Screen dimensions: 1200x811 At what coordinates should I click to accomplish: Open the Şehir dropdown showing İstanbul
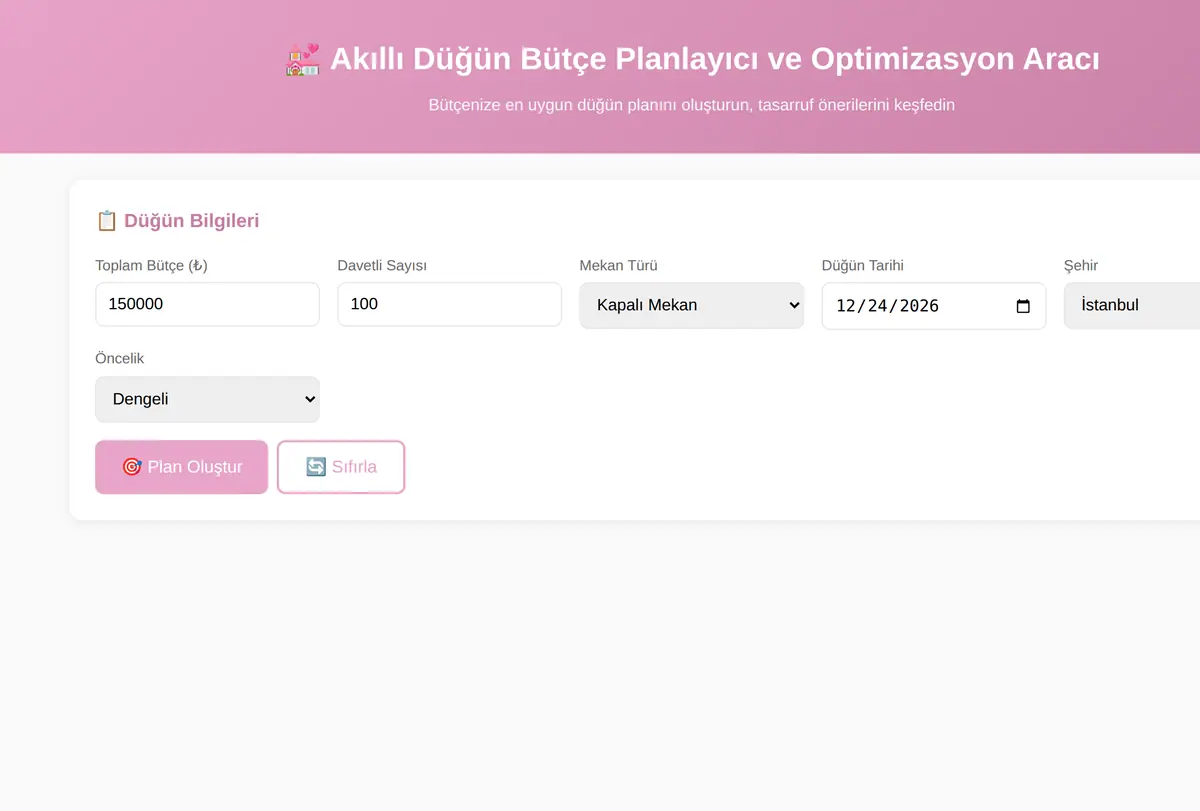coord(1132,305)
